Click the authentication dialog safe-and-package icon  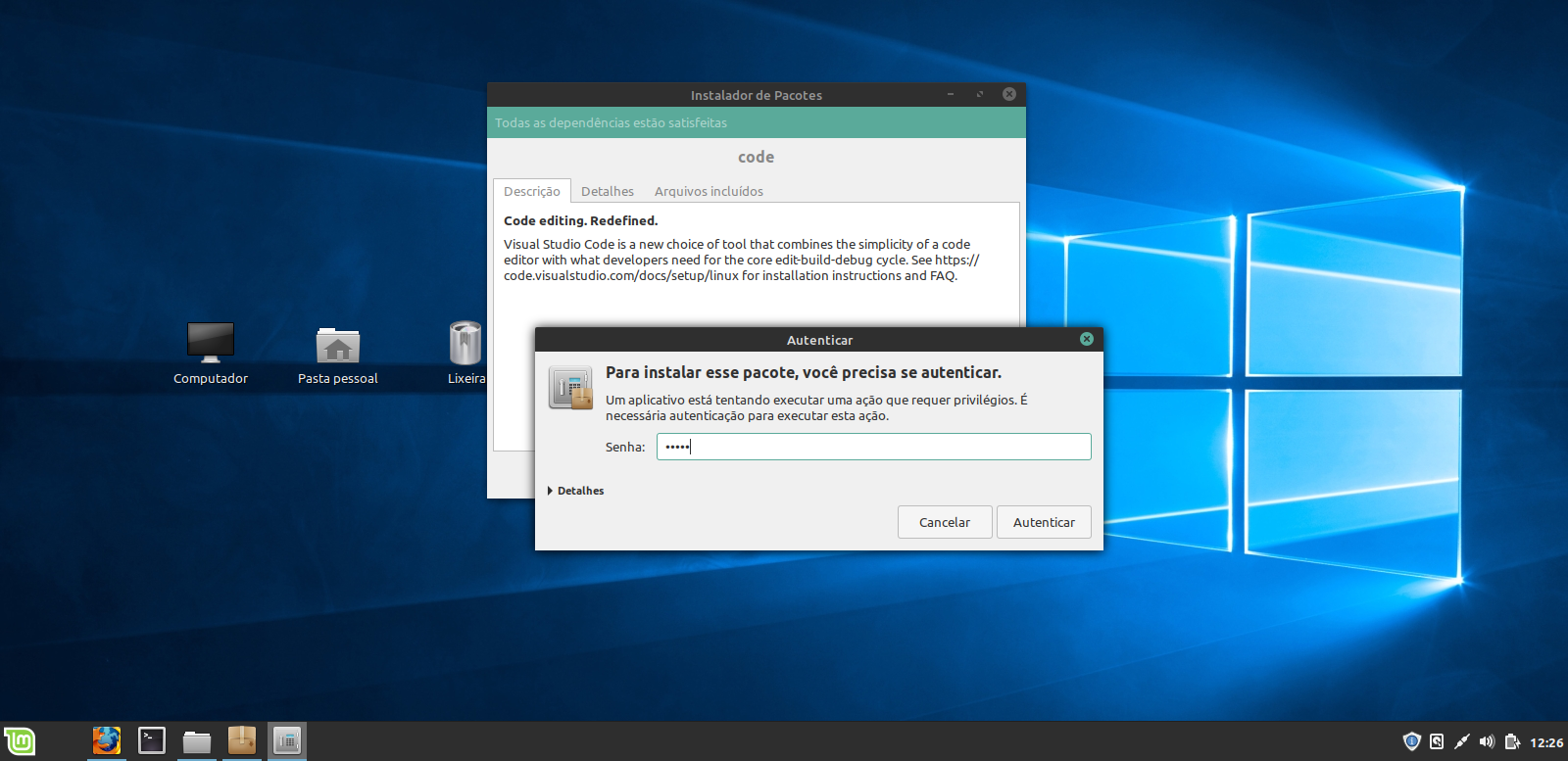570,388
